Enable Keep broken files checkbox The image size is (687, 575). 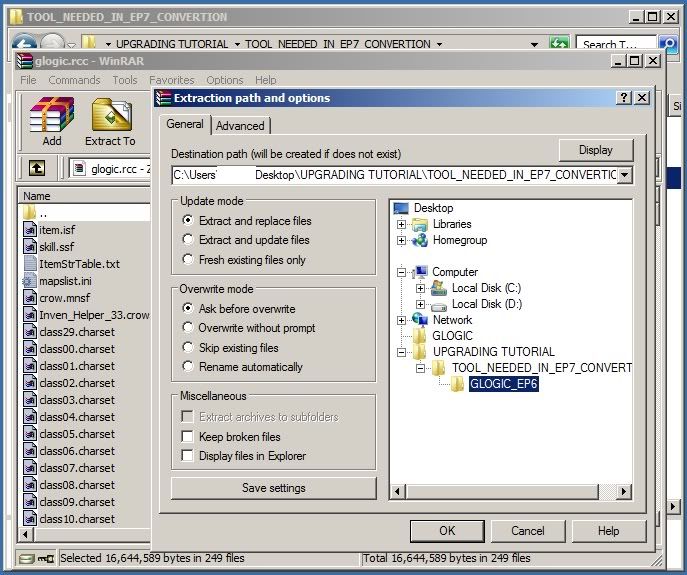coord(188,437)
